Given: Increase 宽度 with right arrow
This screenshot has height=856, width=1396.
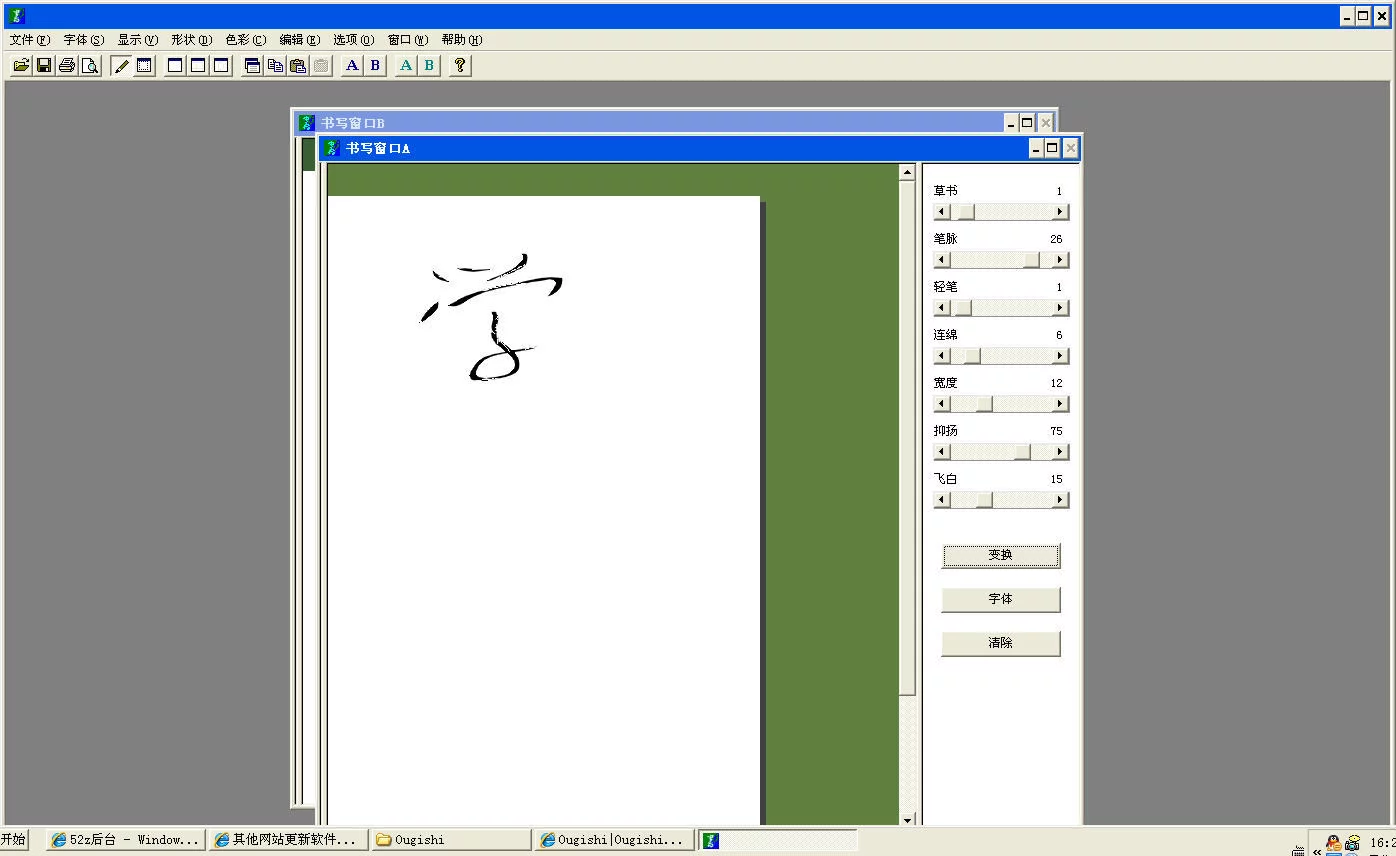Looking at the screenshot, I should 1060,404.
